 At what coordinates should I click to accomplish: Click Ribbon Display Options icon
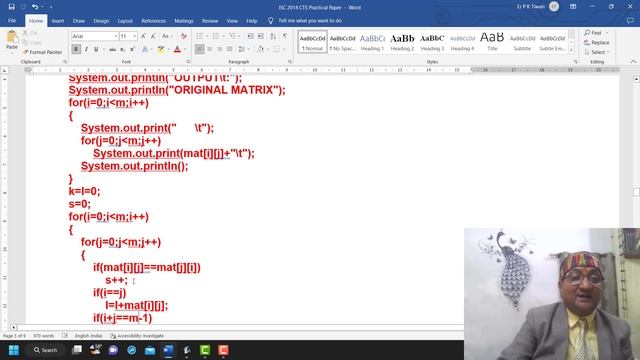573,7
